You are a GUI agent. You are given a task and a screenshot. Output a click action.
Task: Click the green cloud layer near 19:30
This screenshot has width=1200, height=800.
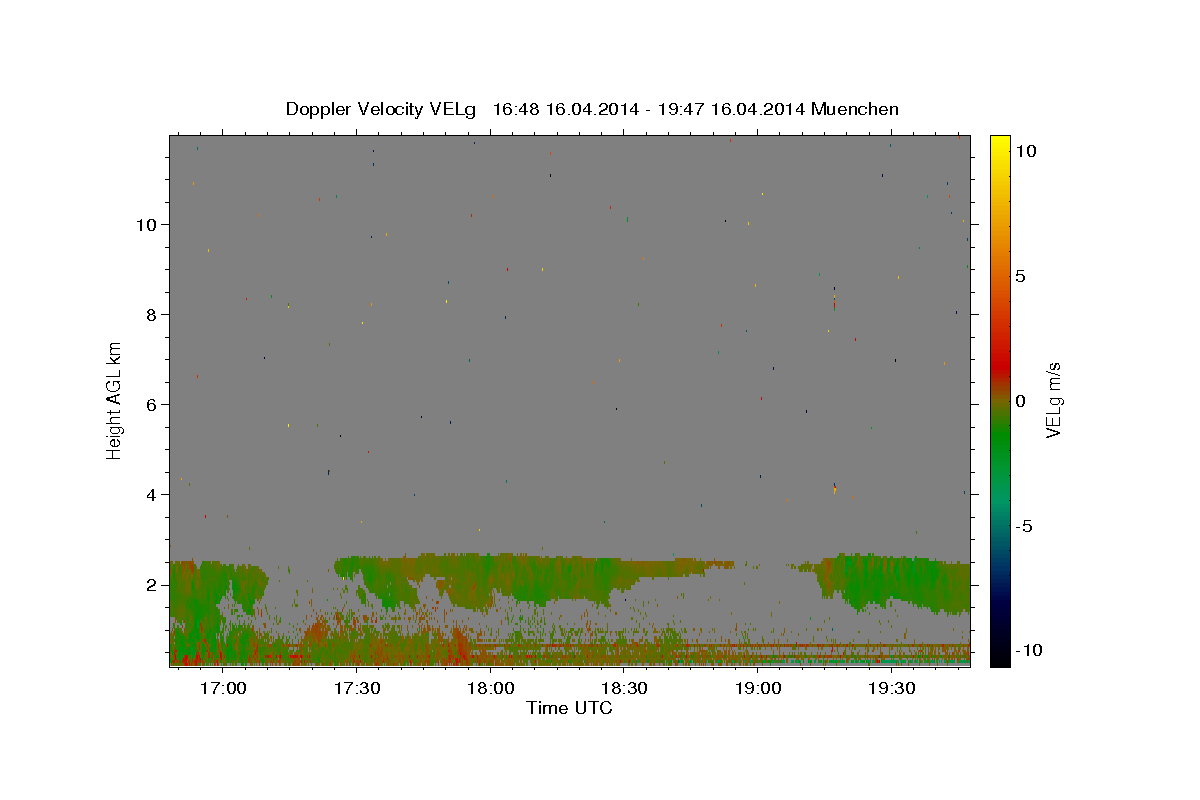[893, 582]
